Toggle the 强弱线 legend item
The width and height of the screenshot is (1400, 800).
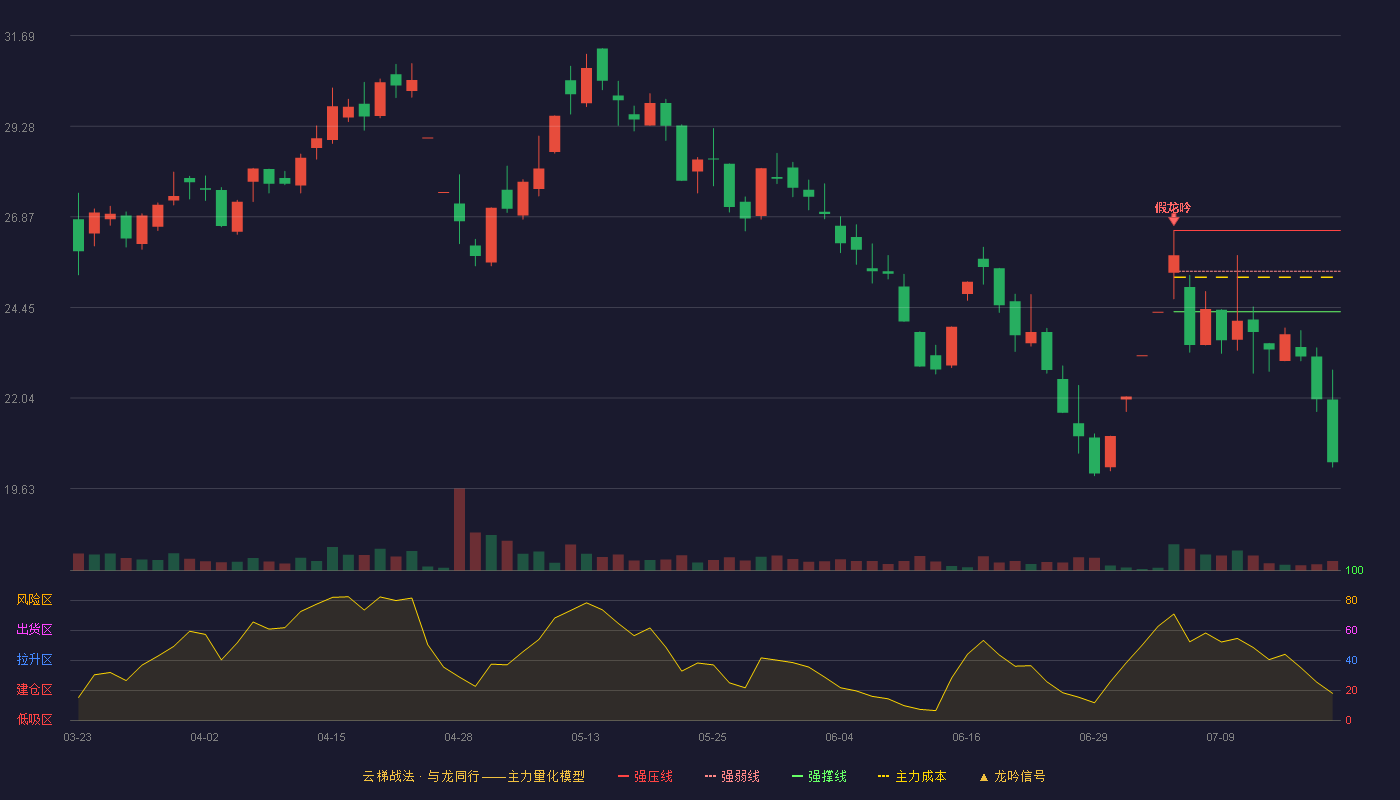pyautogui.click(x=732, y=776)
